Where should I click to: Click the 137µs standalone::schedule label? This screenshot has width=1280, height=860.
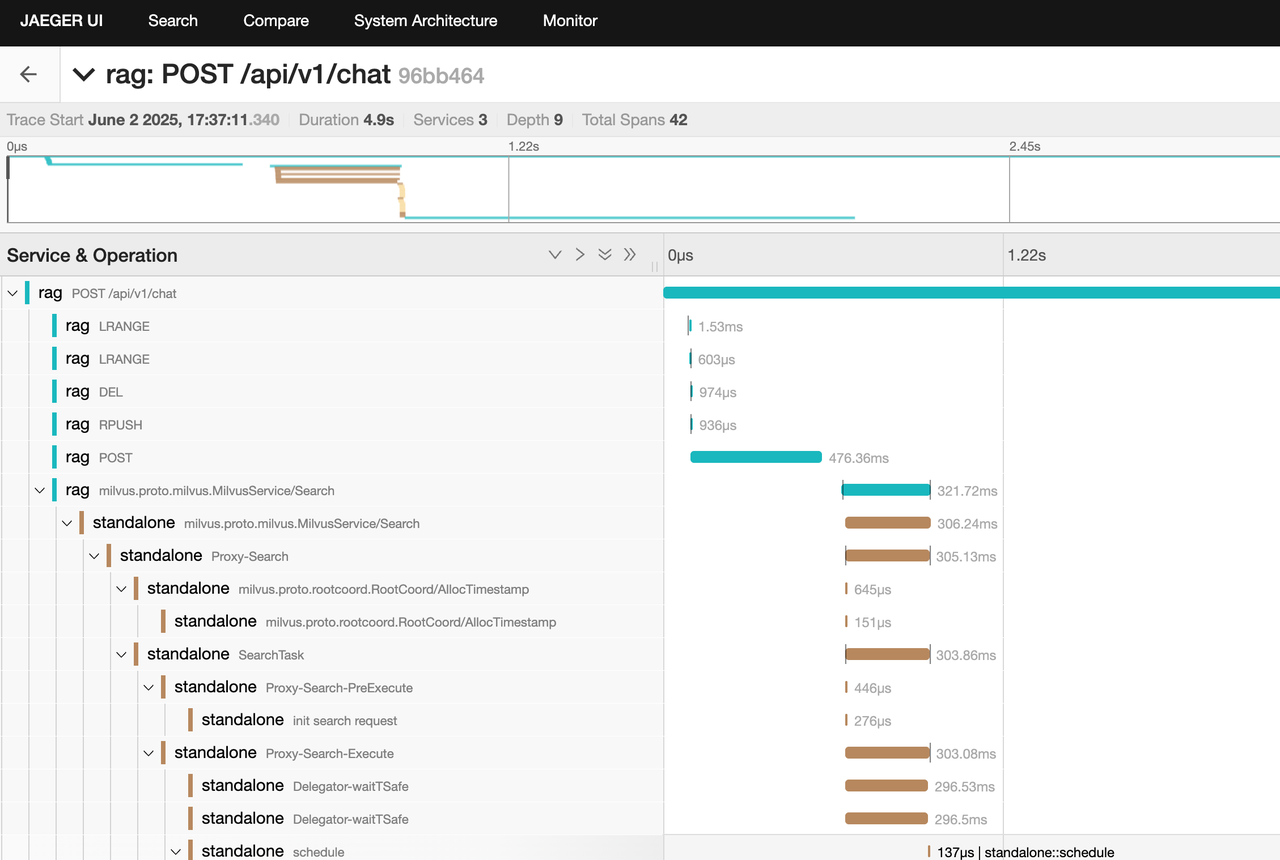pyautogui.click(x=1026, y=853)
